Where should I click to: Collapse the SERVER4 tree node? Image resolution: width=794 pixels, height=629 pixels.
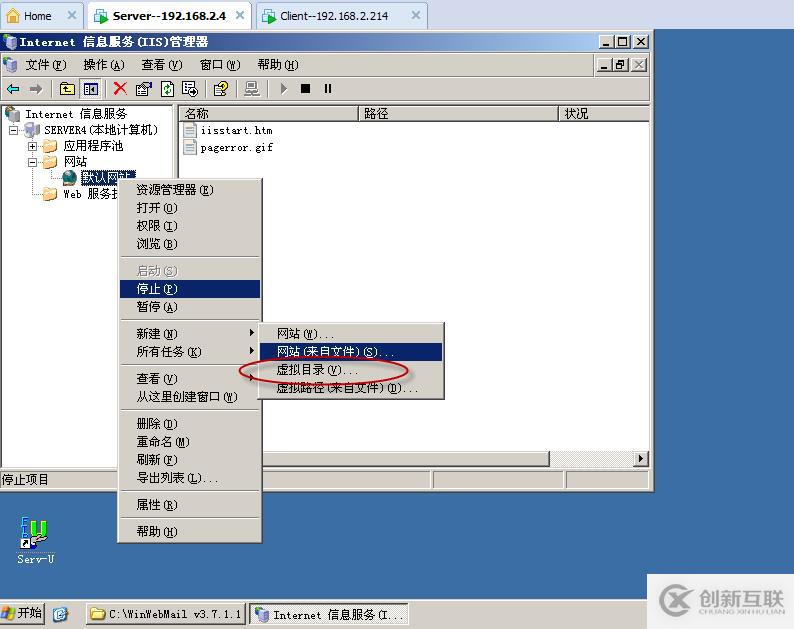(13, 131)
